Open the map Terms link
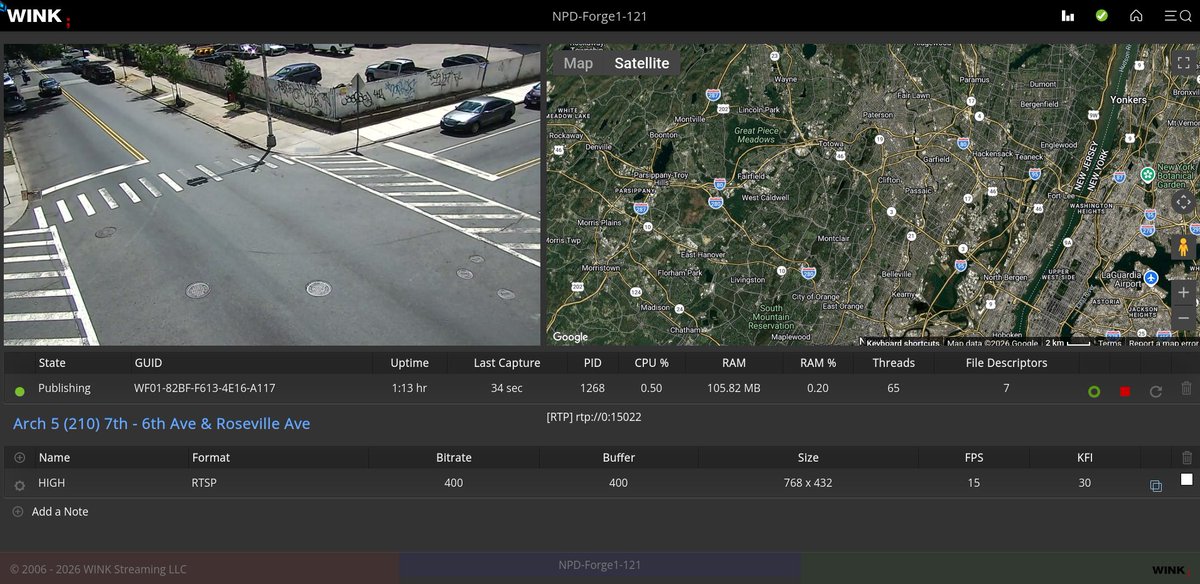Image resolution: width=1200 pixels, height=584 pixels. (x=1110, y=343)
